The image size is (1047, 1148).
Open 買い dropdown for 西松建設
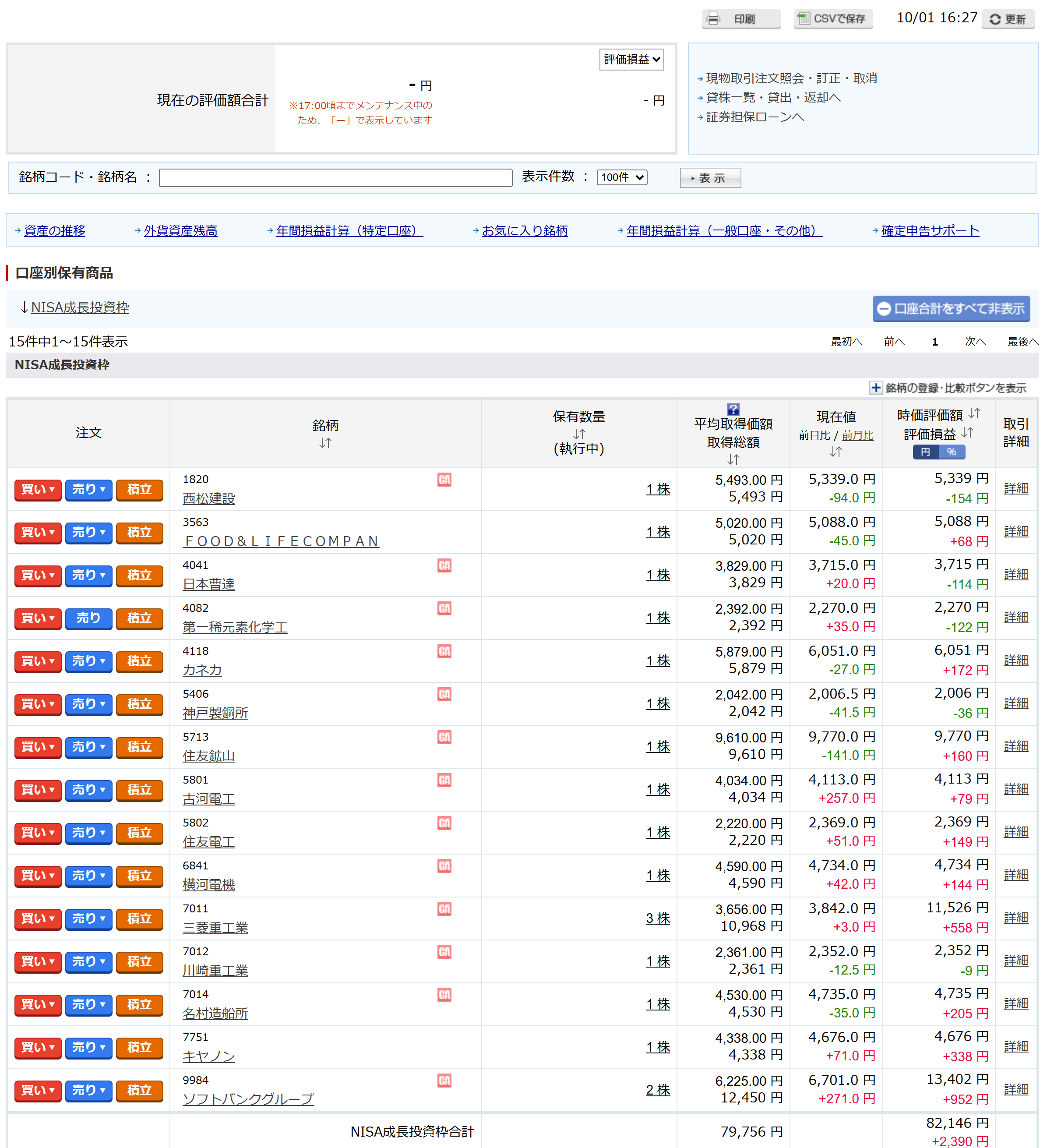pos(38,490)
